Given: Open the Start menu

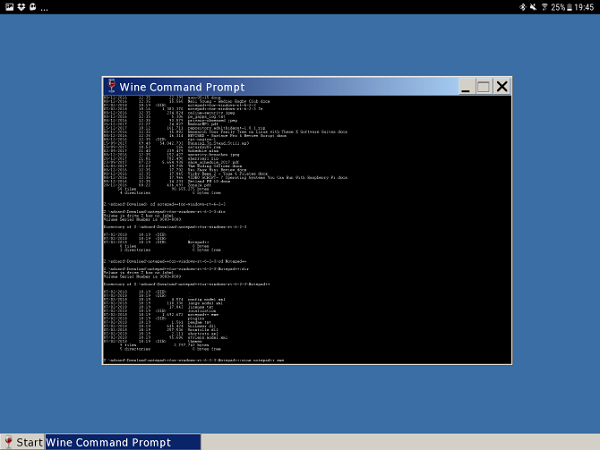Looking at the screenshot, I should pyautogui.click(x=23, y=442).
